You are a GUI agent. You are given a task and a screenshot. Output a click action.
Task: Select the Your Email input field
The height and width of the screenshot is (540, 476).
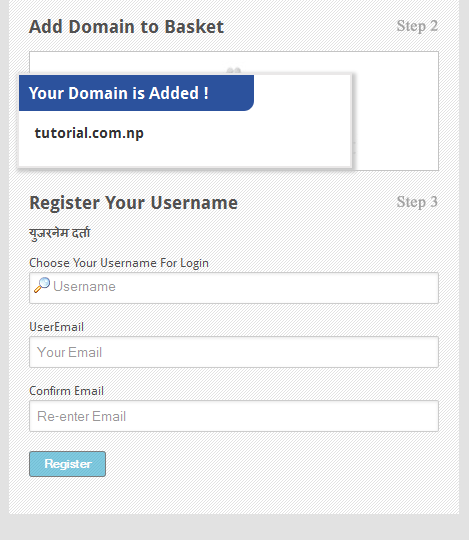[234, 352]
